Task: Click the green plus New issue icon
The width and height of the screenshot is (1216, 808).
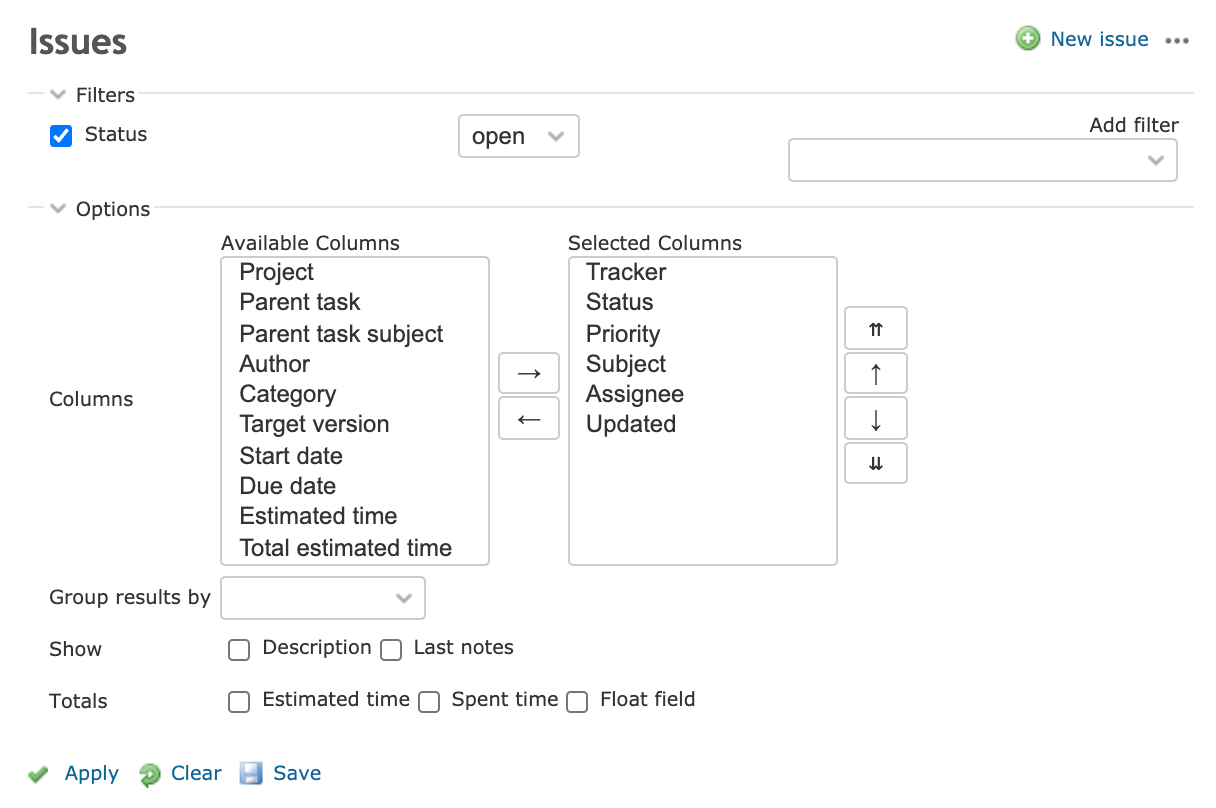Action: point(1027,39)
